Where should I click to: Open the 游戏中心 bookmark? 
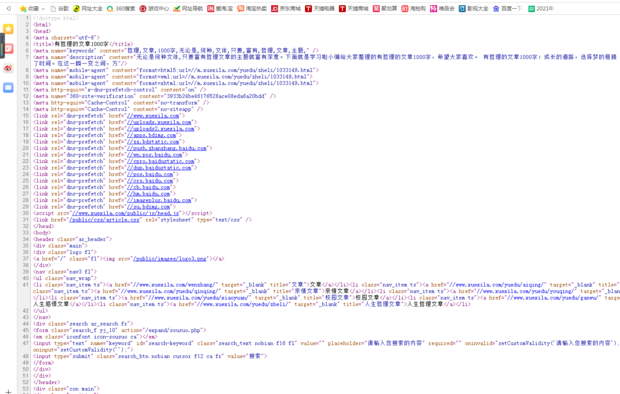tap(154, 8)
